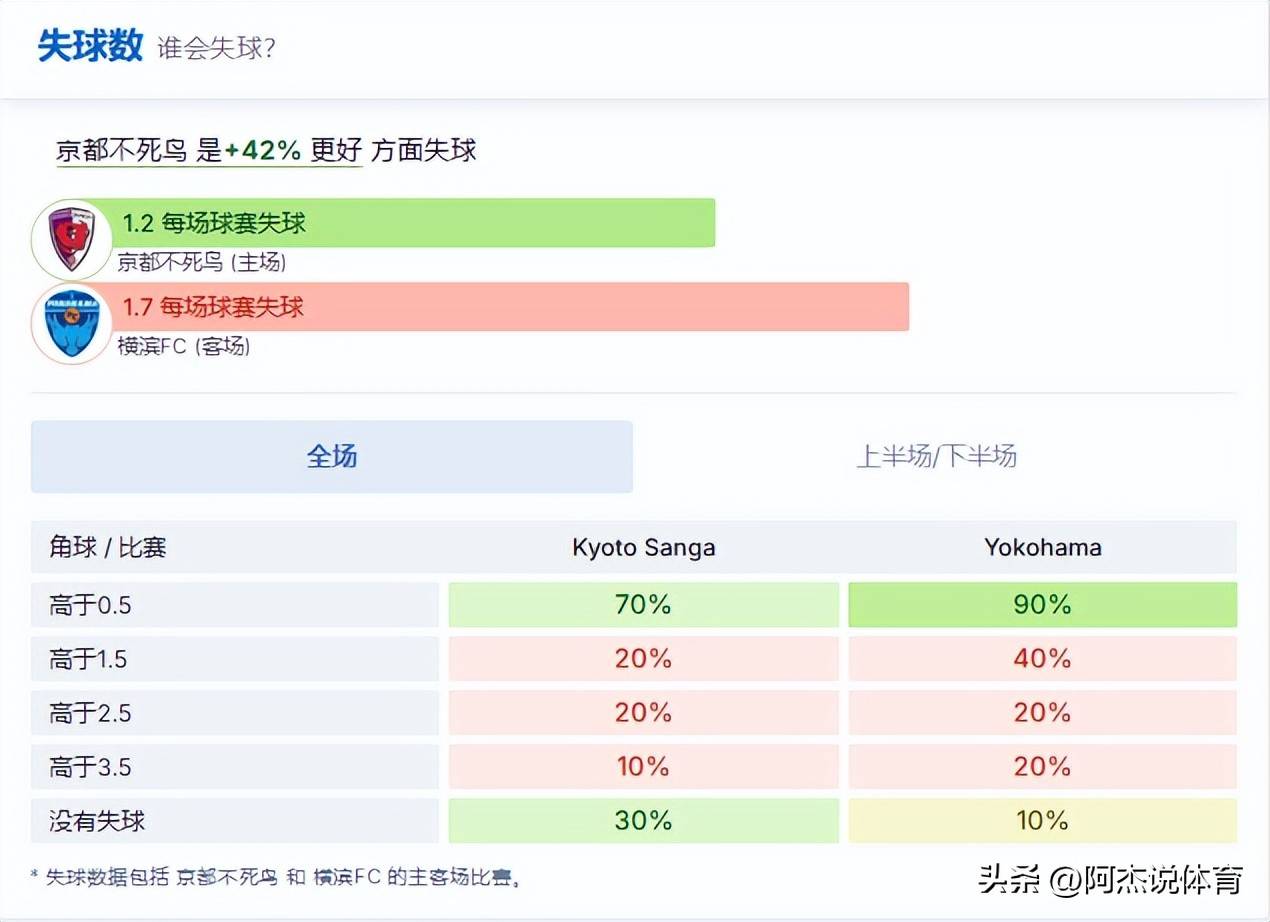Switch to the 全场 tab

point(331,456)
